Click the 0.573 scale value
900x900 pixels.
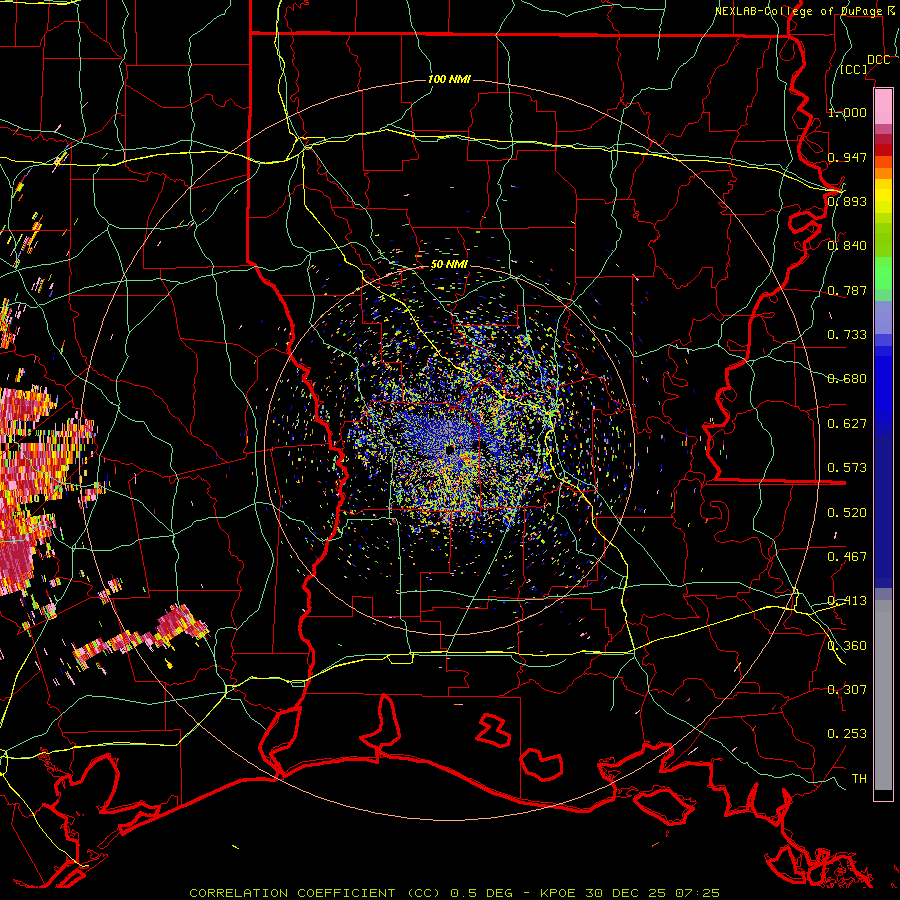[x=847, y=468]
